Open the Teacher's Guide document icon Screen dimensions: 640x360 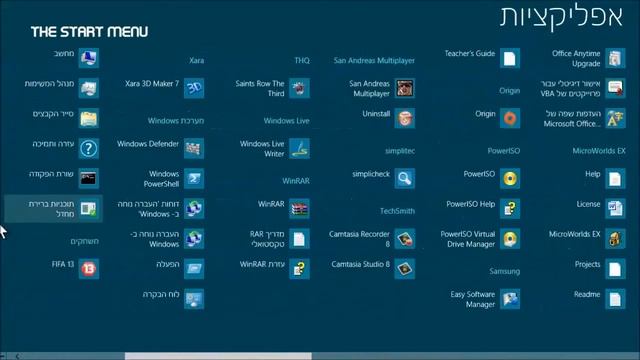[x=510, y=58]
